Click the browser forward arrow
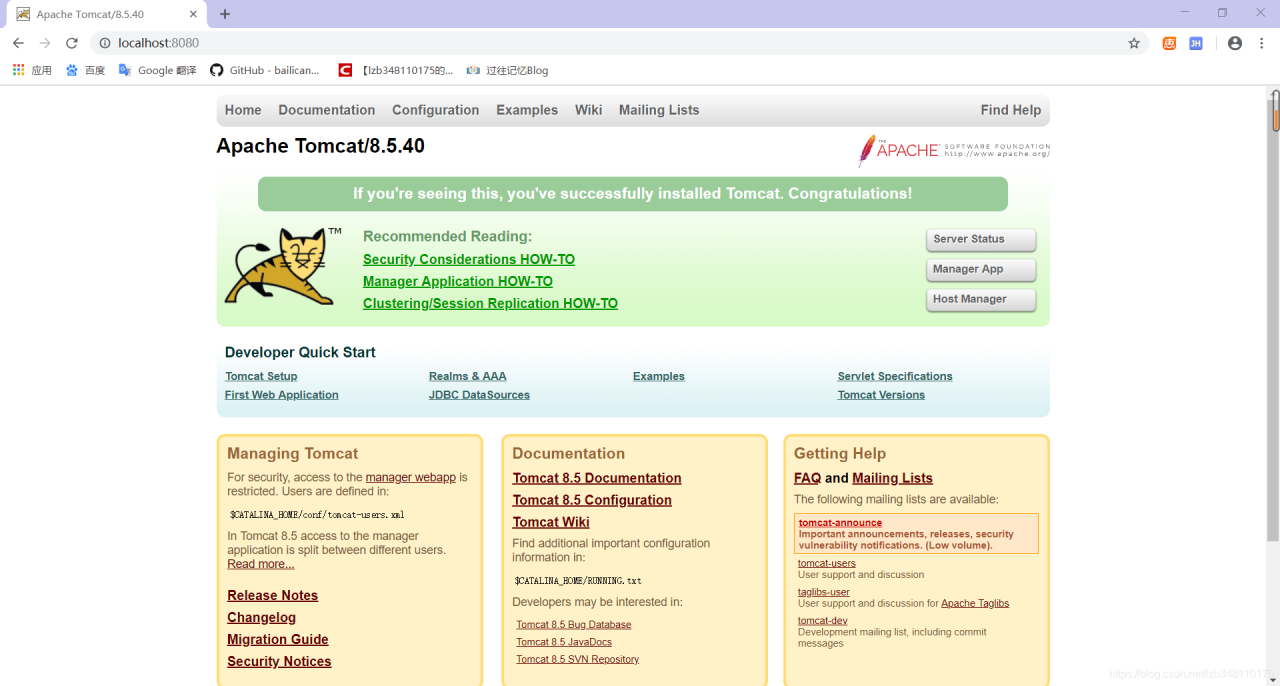This screenshot has width=1280, height=686. click(x=45, y=43)
